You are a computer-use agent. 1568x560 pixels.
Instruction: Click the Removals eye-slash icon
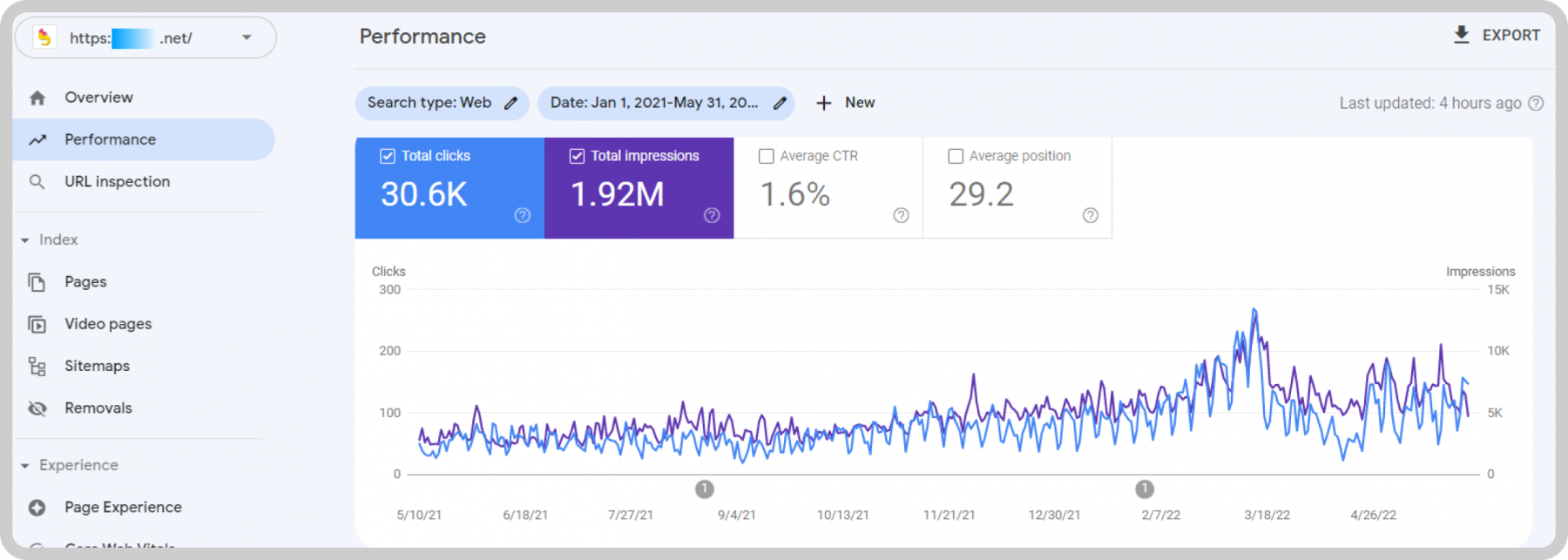[x=37, y=408]
